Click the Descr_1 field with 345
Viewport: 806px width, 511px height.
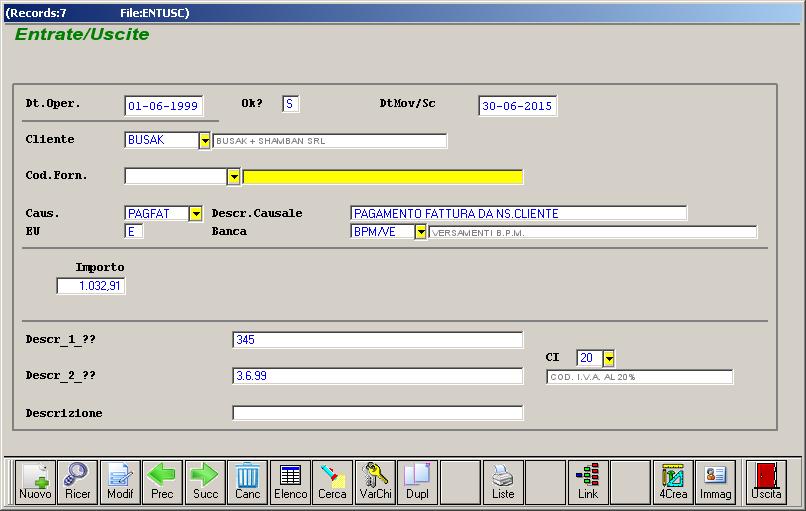click(378, 340)
